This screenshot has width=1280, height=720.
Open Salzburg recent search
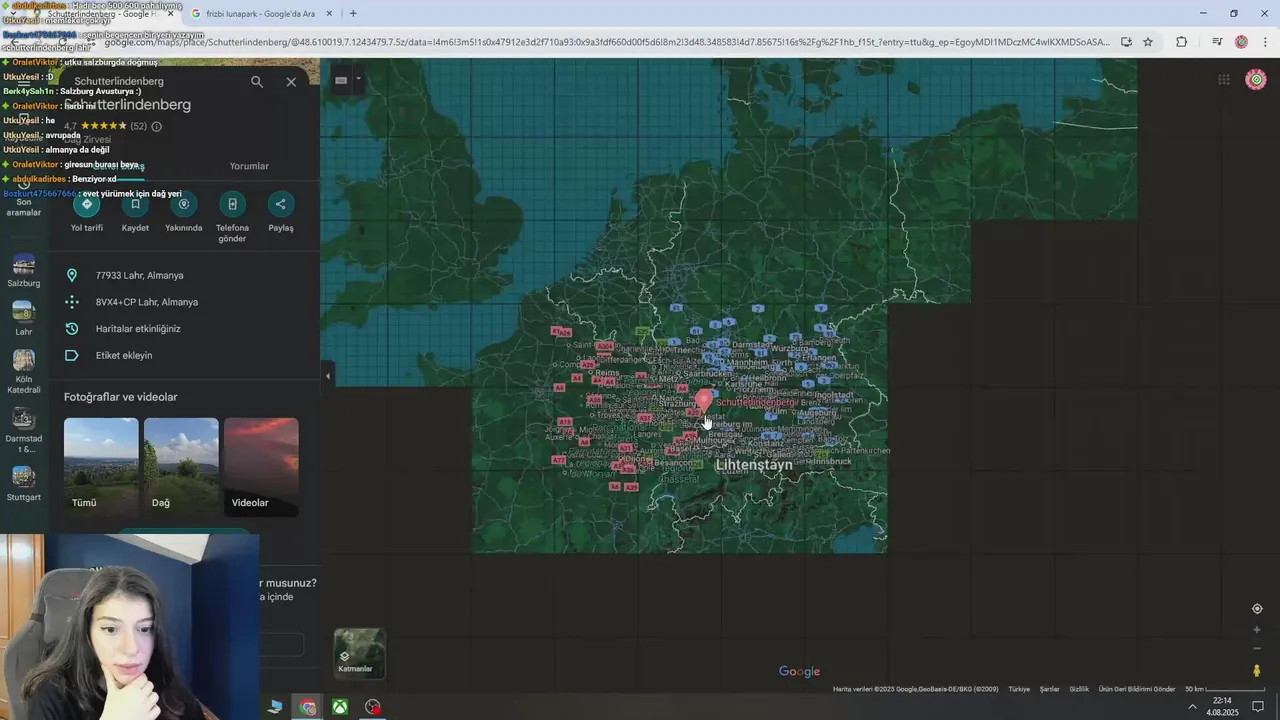24,270
